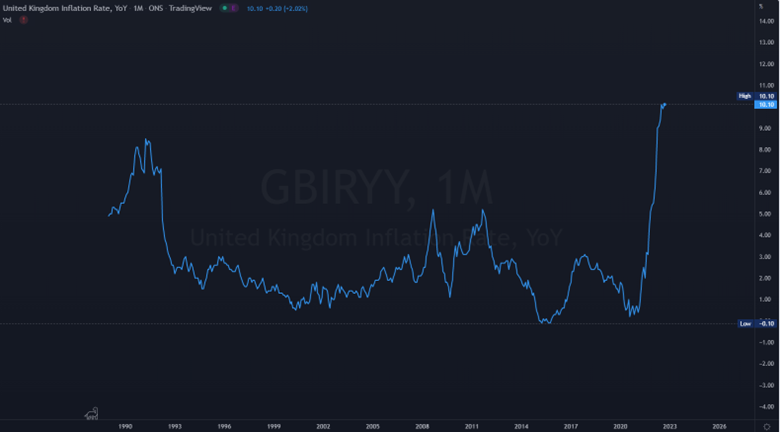Click the latest data point dot at 10.10
The height and width of the screenshot is (432, 780).
tap(665, 104)
